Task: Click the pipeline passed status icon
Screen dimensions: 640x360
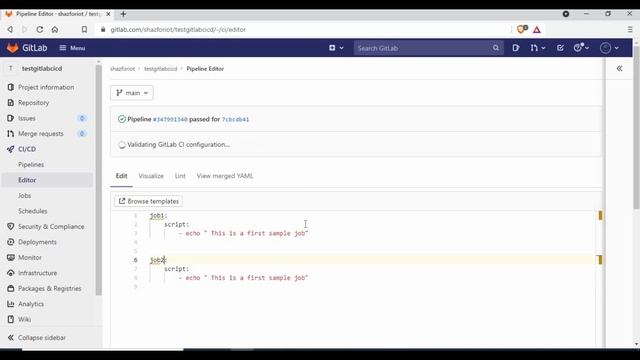Action: tap(122, 119)
